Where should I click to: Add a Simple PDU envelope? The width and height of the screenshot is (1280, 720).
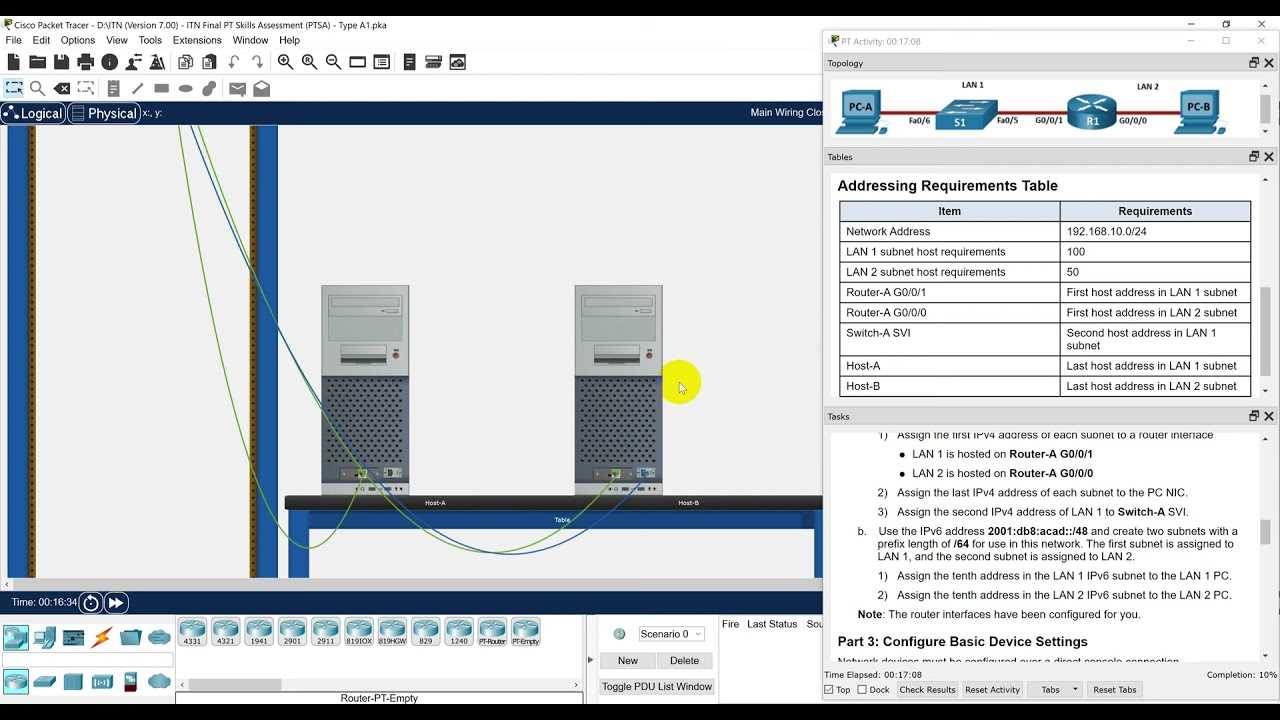coord(237,88)
